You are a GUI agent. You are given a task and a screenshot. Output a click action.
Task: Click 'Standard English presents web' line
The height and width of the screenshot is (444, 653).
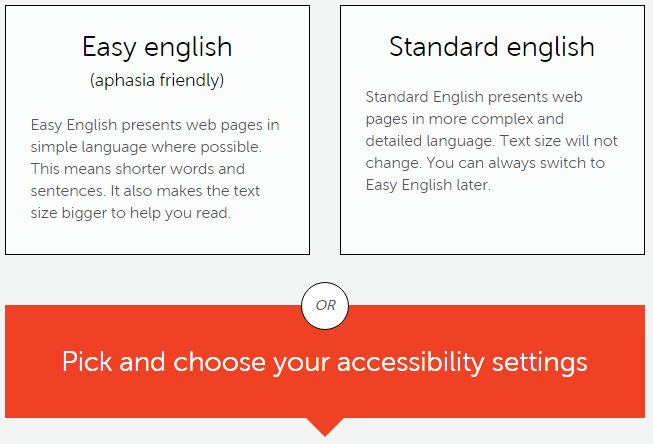pos(474,97)
